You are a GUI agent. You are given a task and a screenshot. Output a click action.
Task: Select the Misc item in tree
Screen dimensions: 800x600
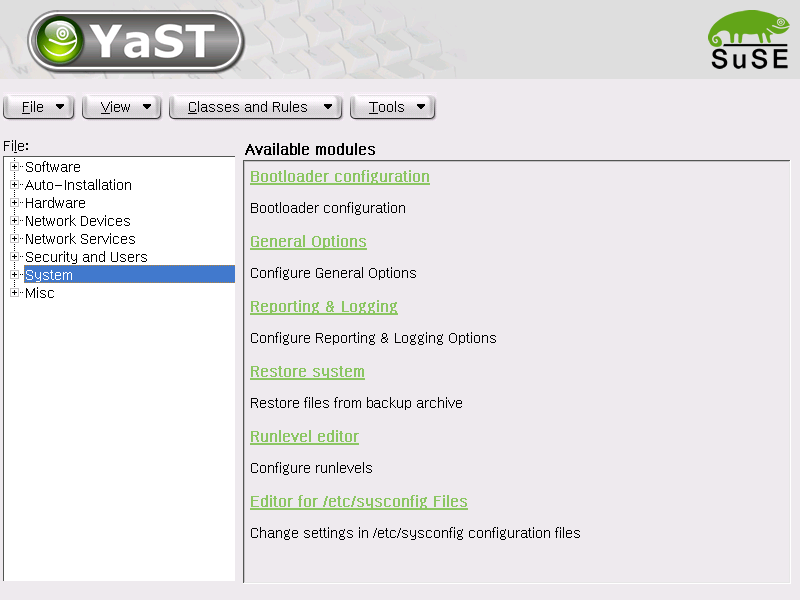pyautogui.click(x=40, y=293)
